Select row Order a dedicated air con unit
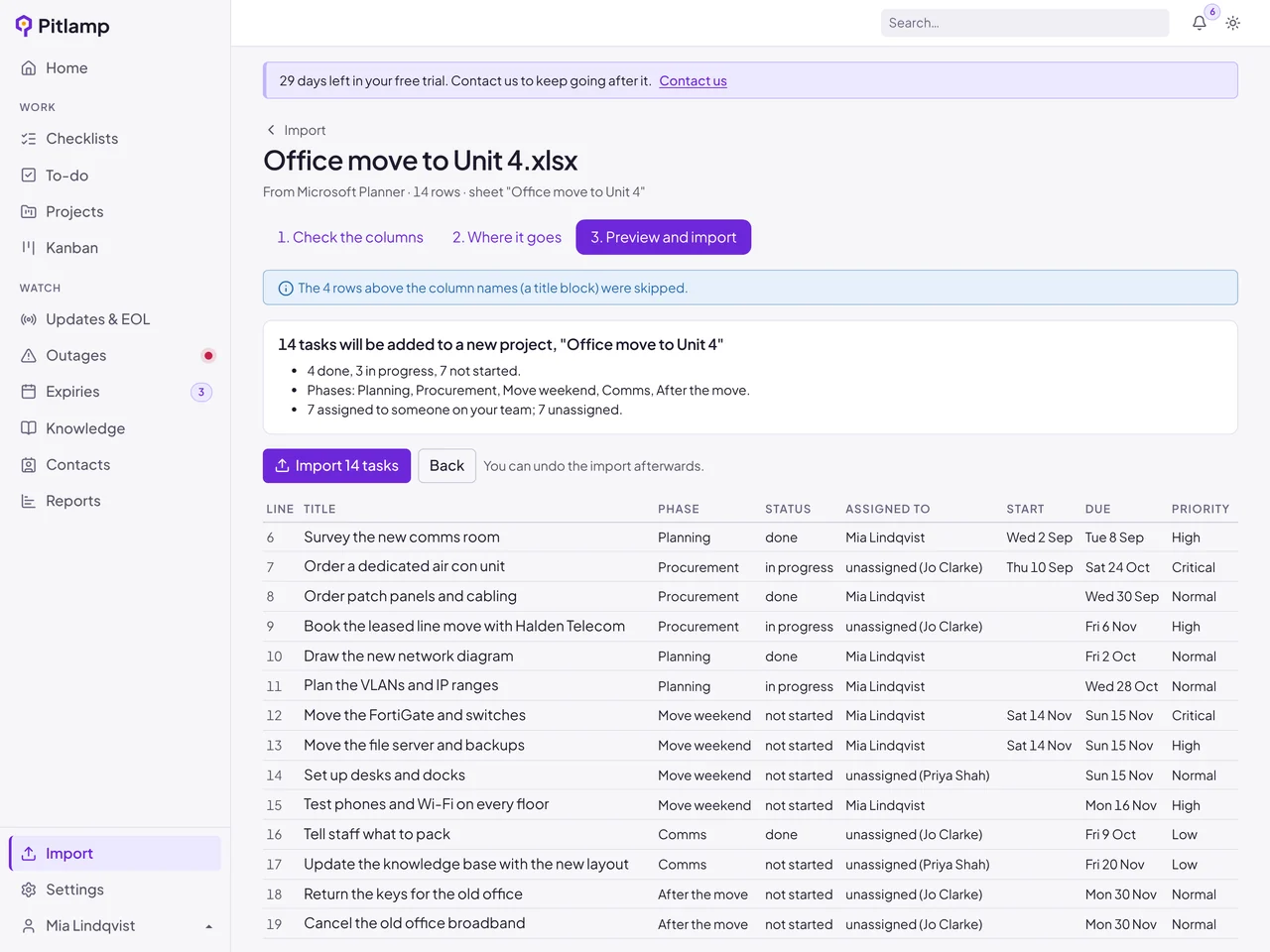 [750, 567]
